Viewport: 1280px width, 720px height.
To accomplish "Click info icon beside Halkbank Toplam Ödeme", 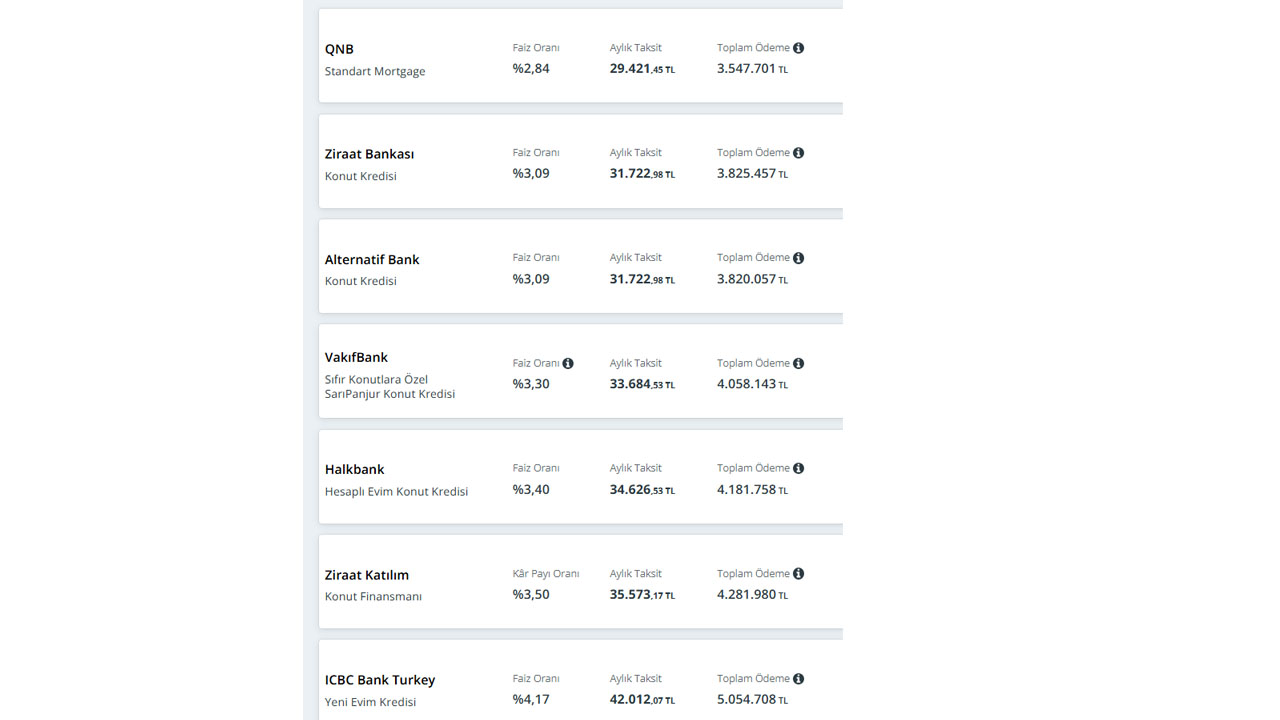I will 798,468.
